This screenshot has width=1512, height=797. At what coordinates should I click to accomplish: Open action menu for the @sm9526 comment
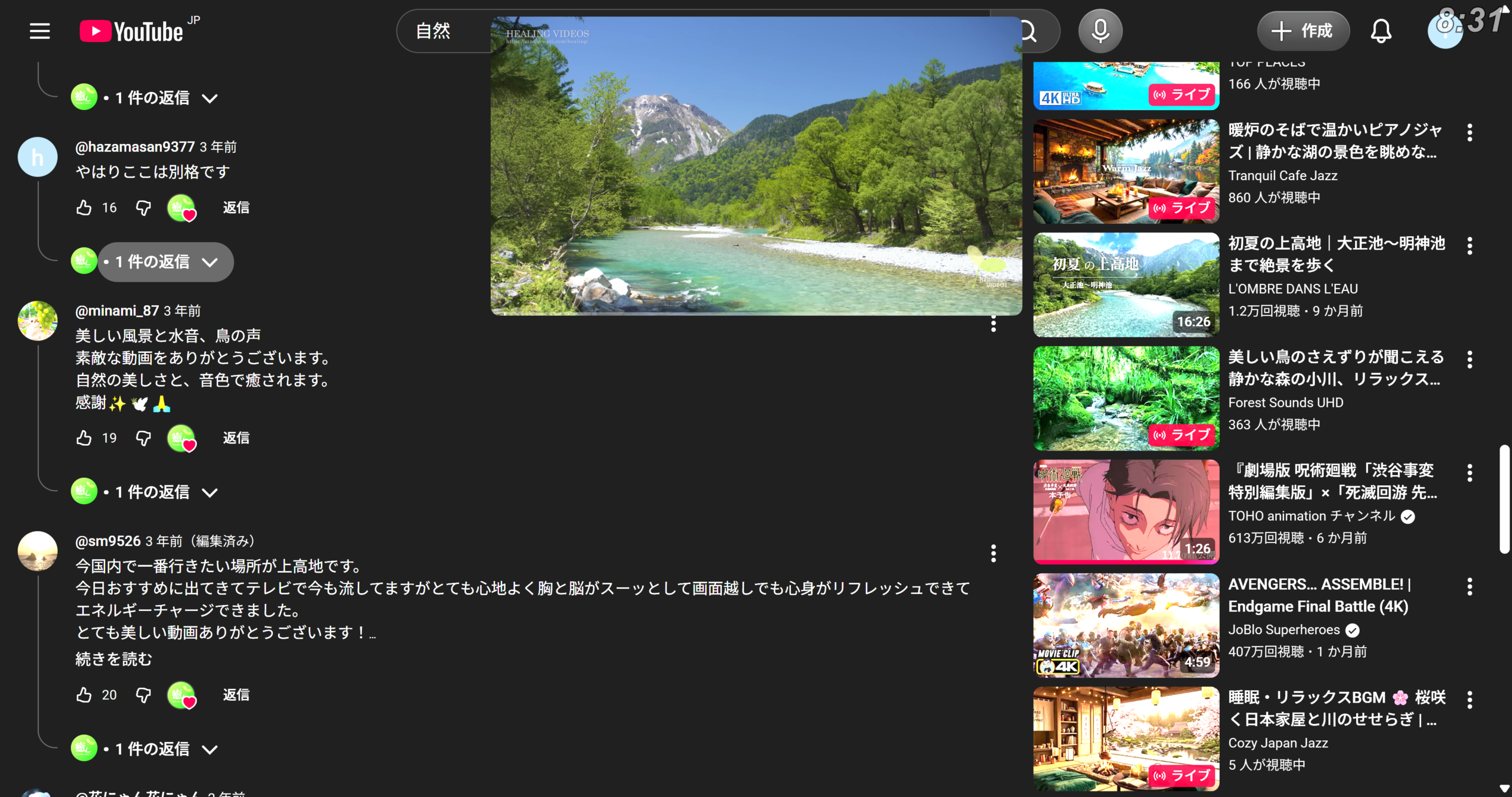click(993, 553)
